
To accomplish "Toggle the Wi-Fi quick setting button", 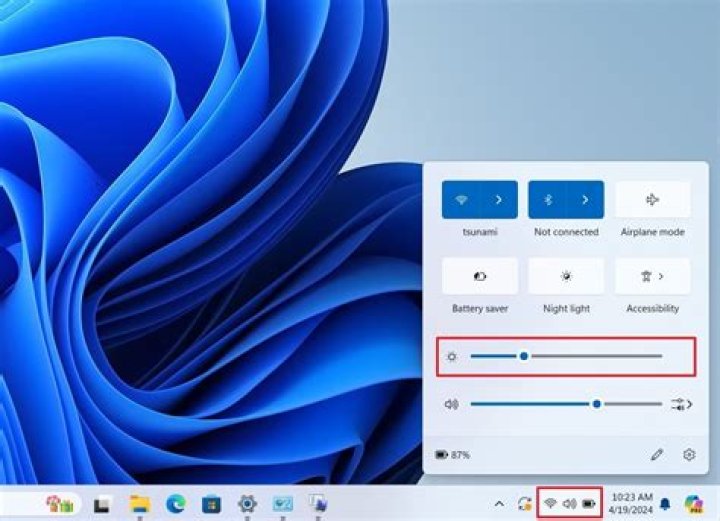I will pos(461,200).
